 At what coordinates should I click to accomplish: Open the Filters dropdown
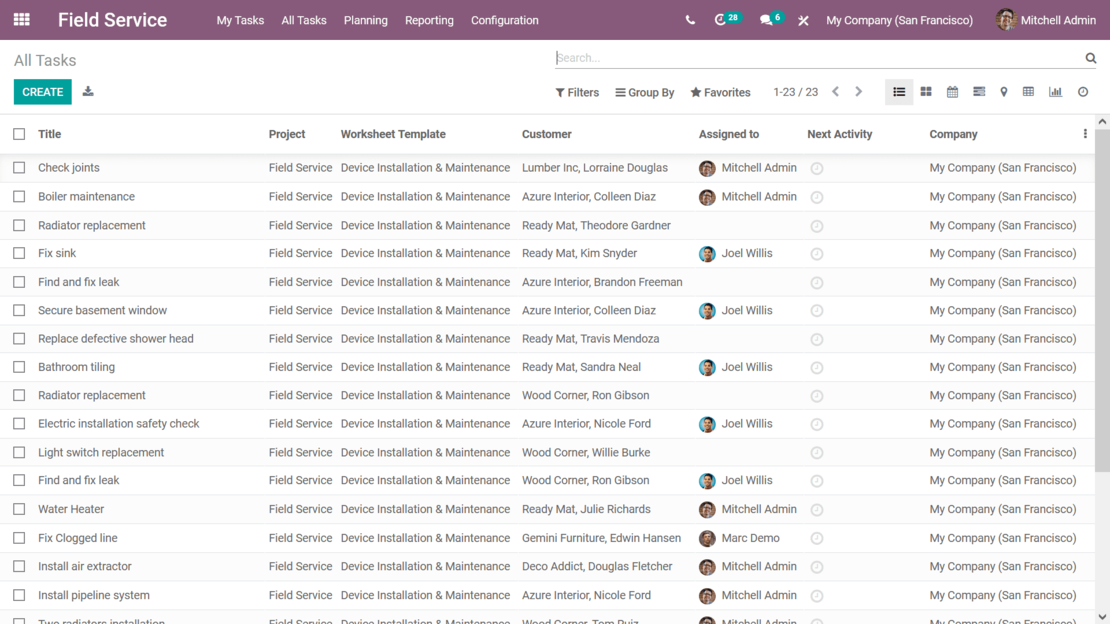[577, 92]
